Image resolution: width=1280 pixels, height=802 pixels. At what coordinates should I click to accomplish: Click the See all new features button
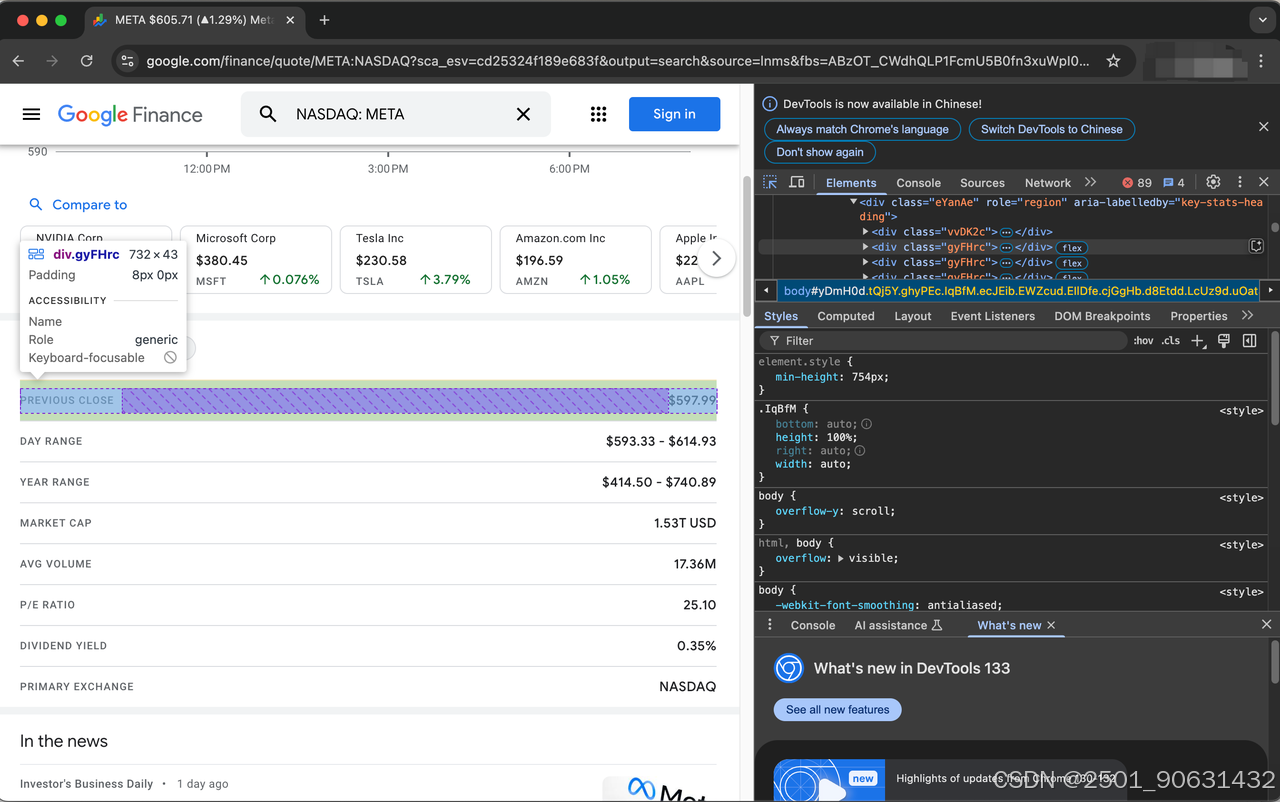[837, 709]
